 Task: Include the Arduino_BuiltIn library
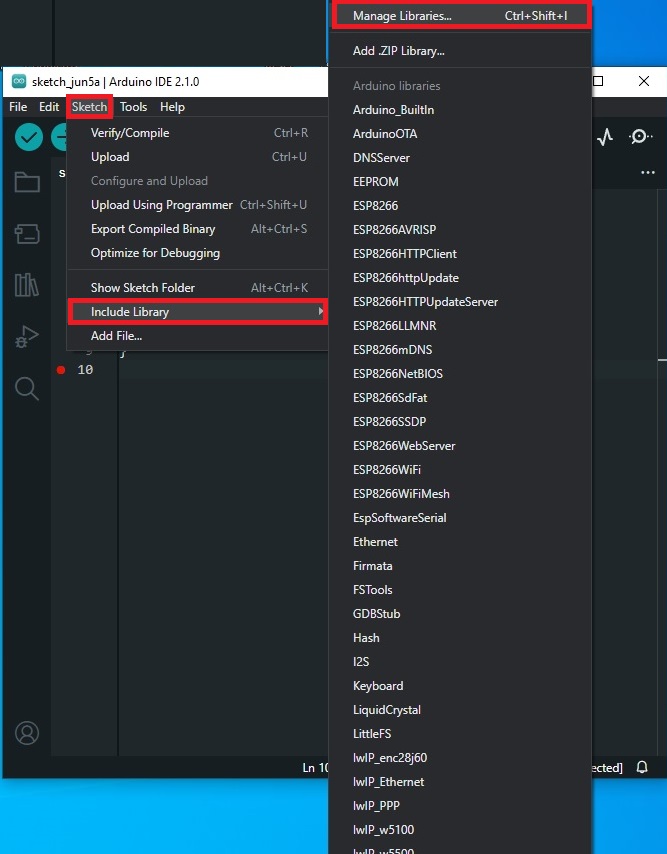461,109
